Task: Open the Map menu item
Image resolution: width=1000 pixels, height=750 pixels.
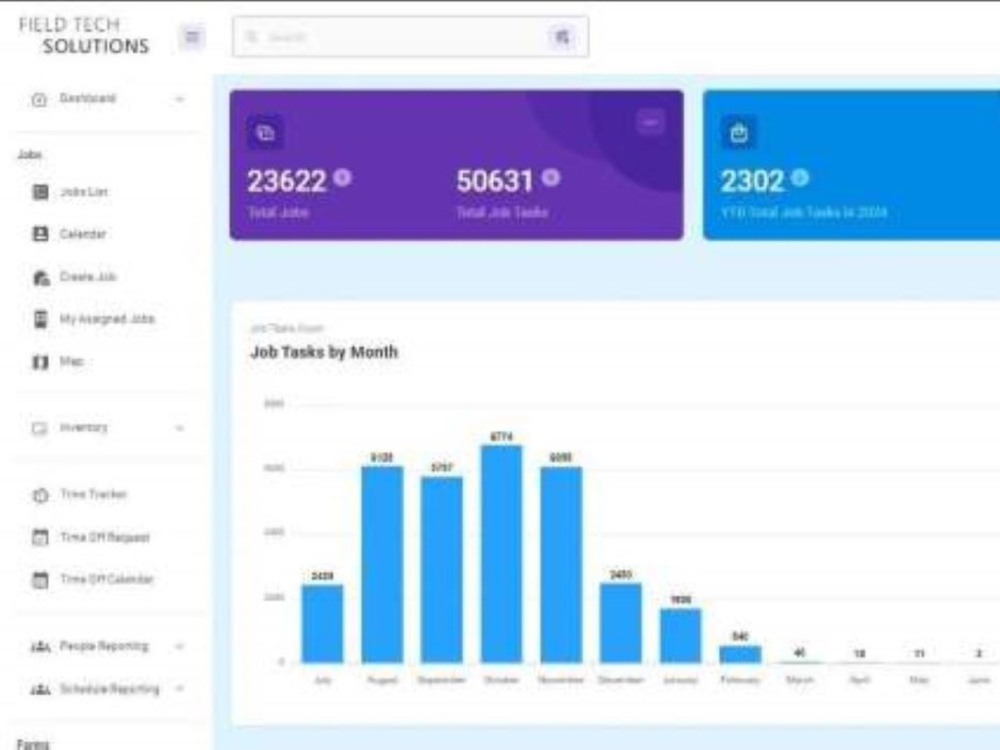Action: 71,361
